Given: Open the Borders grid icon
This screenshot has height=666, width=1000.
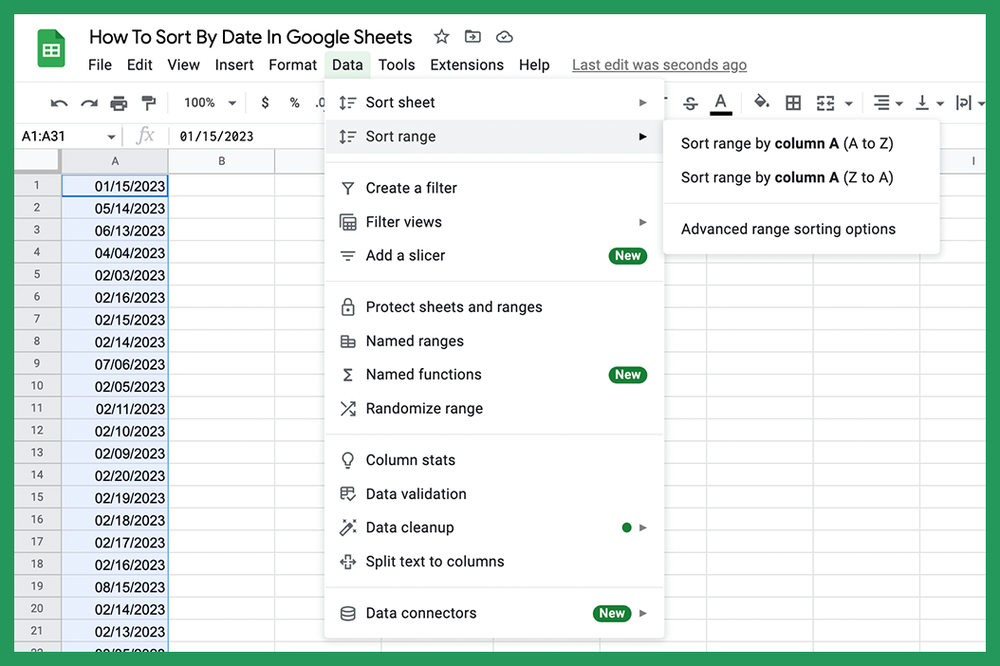Looking at the screenshot, I should [x=793, y=103].
